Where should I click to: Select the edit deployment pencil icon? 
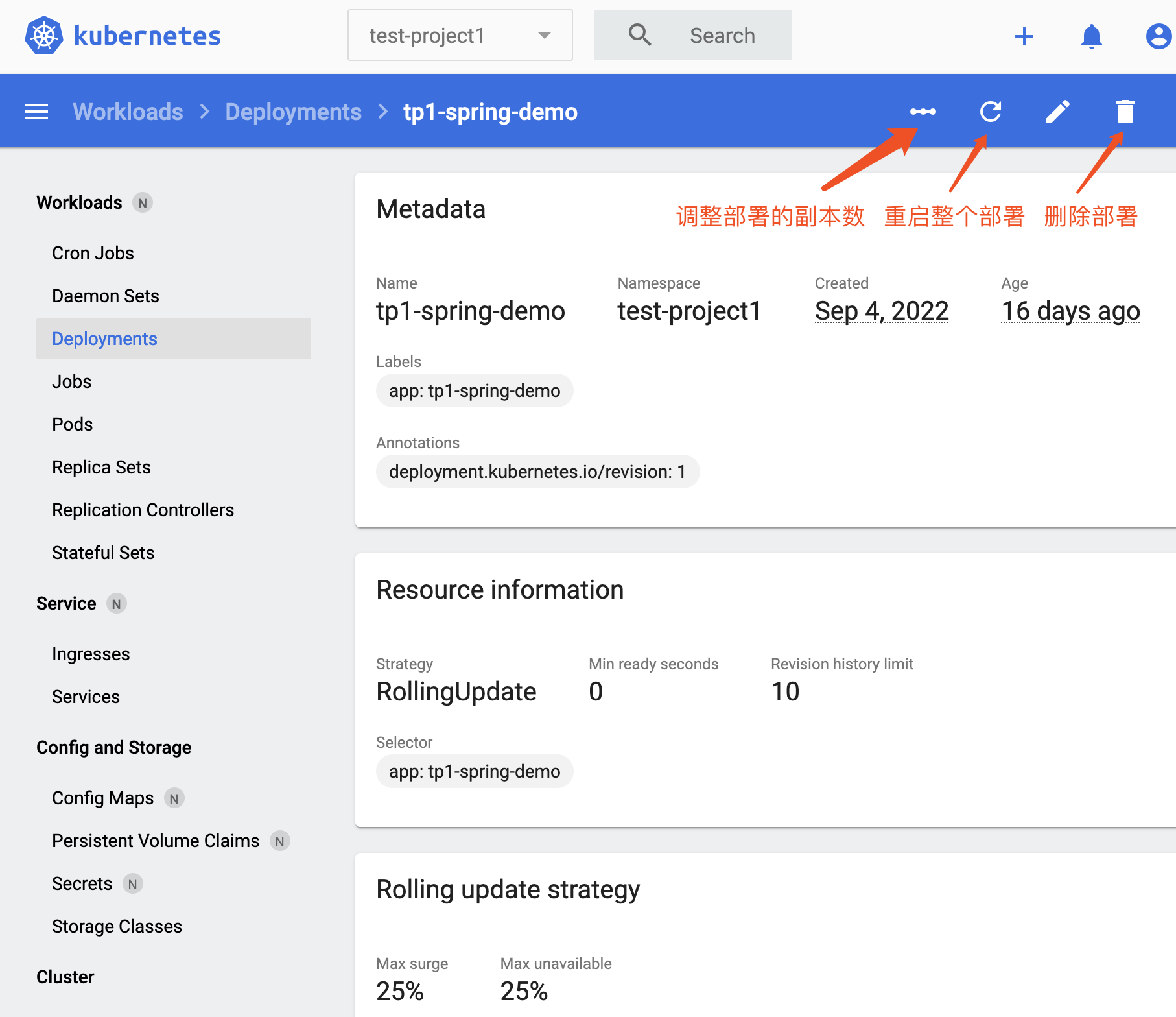(x=1058, y=111)
